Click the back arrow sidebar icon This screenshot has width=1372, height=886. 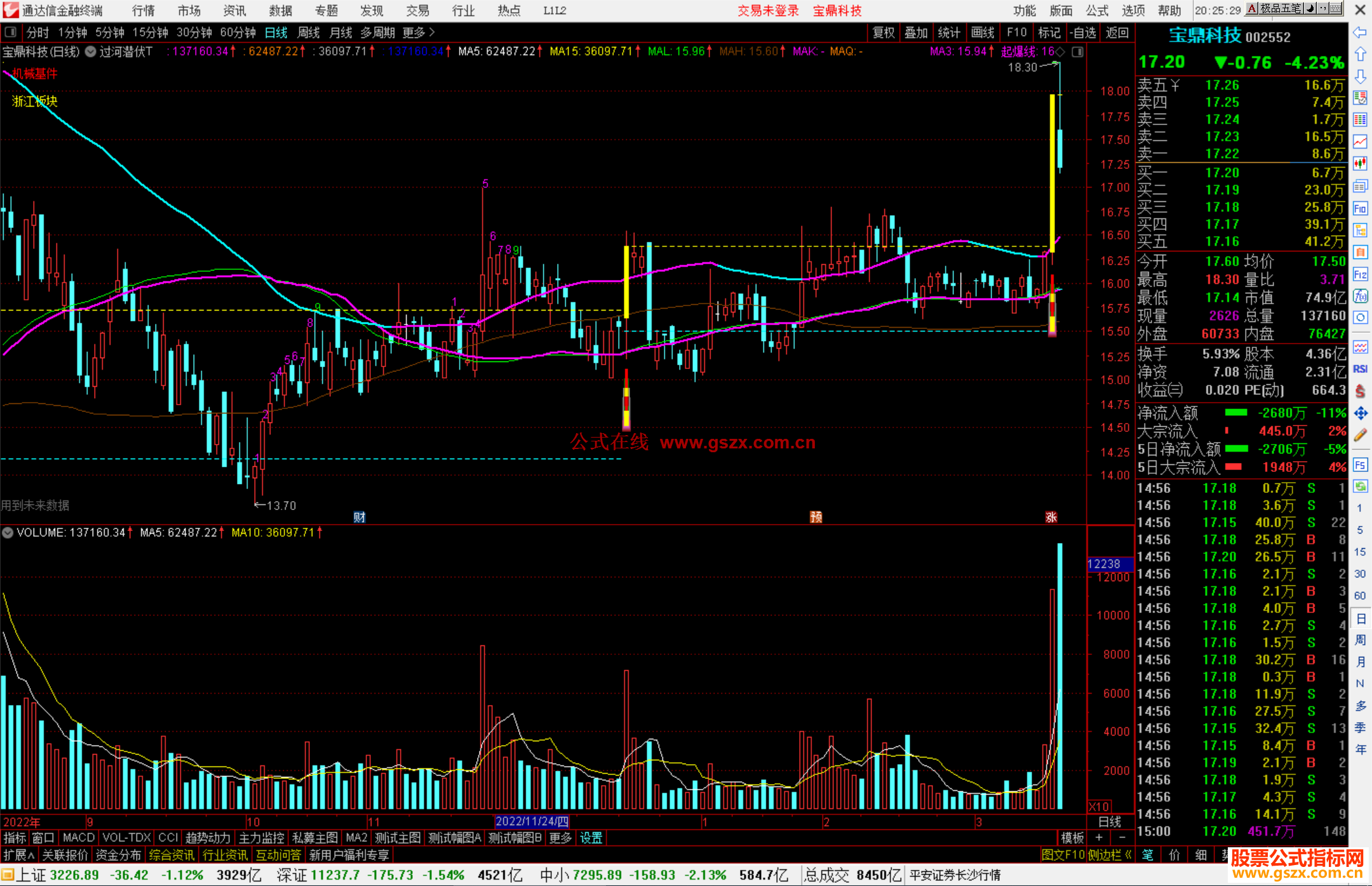1360,32
